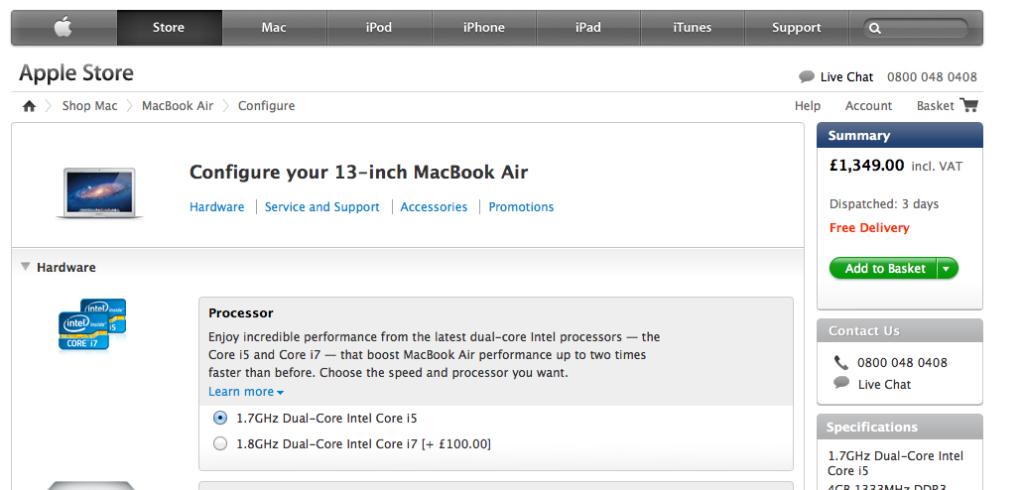Click the phone handset icon in Contact Us
The width and height of the screenshot is (1023, 490).
tap(841, 363)
